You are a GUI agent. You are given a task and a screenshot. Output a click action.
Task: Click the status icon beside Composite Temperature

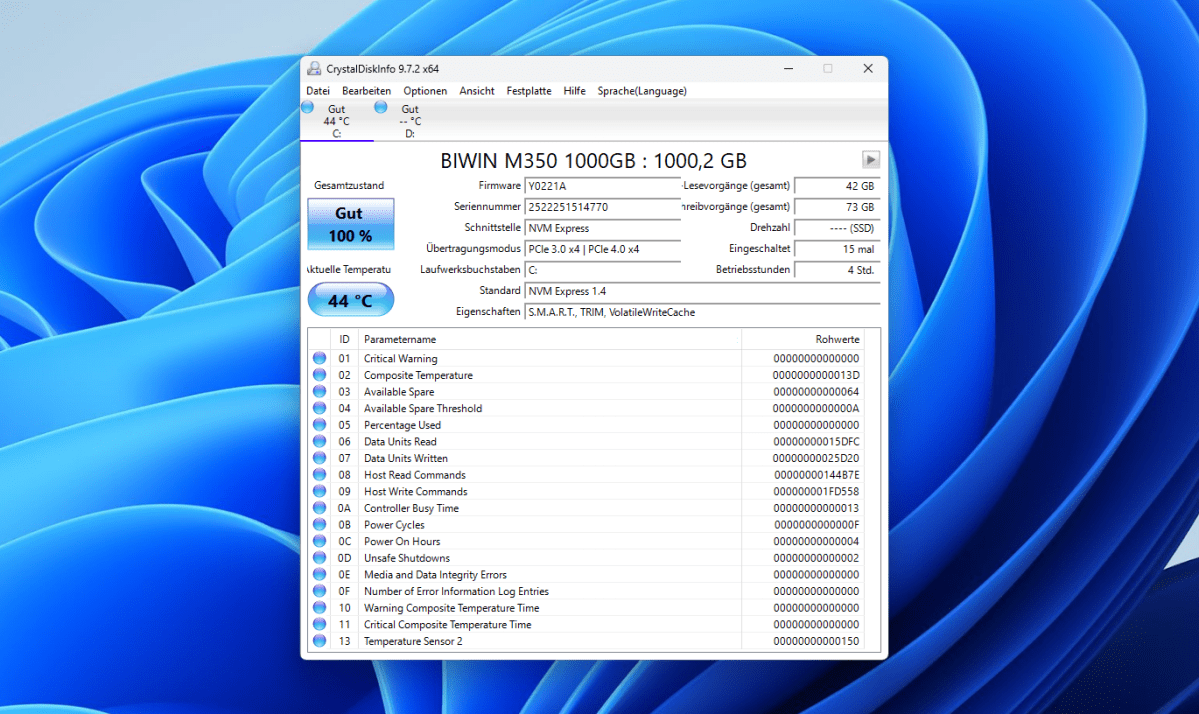(x=320, y=375)
